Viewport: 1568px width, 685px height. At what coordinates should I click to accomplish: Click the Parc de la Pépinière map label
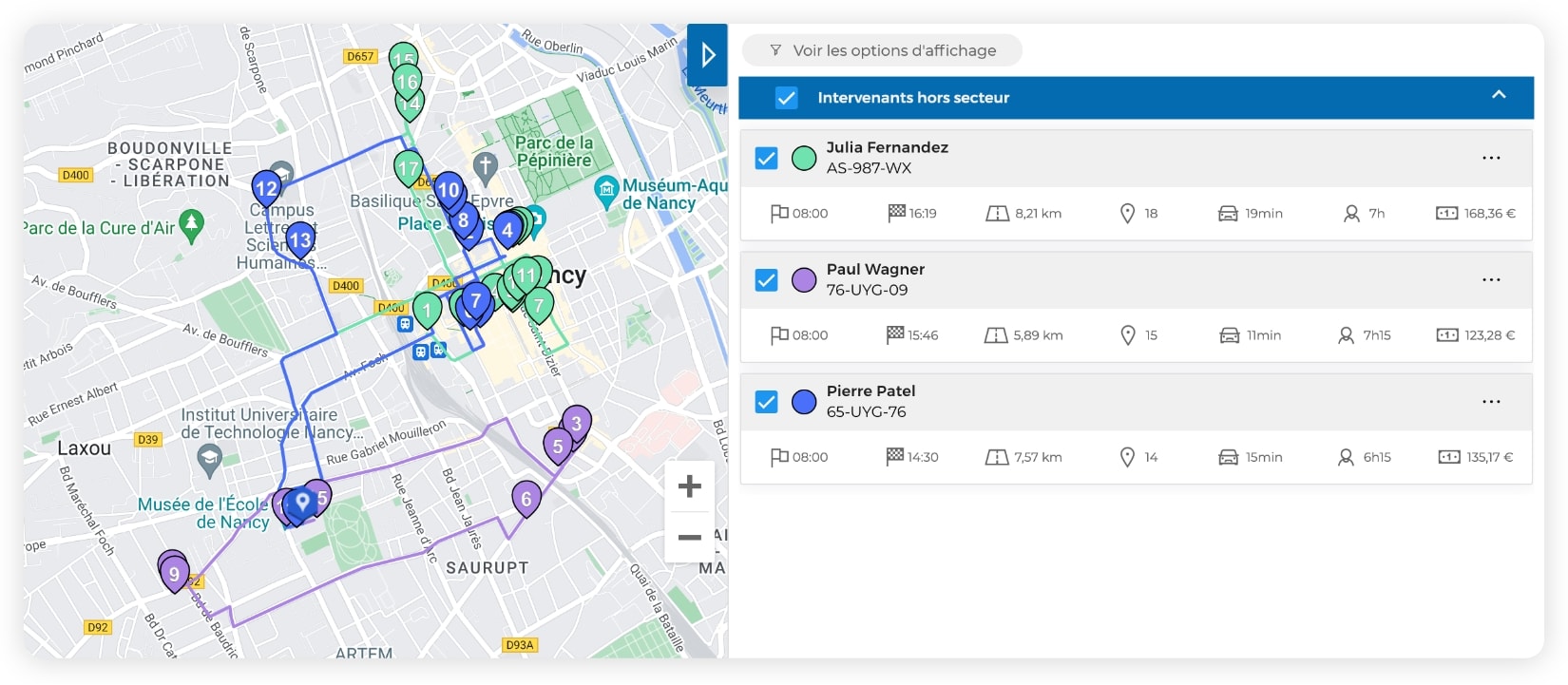click(554, 151)
